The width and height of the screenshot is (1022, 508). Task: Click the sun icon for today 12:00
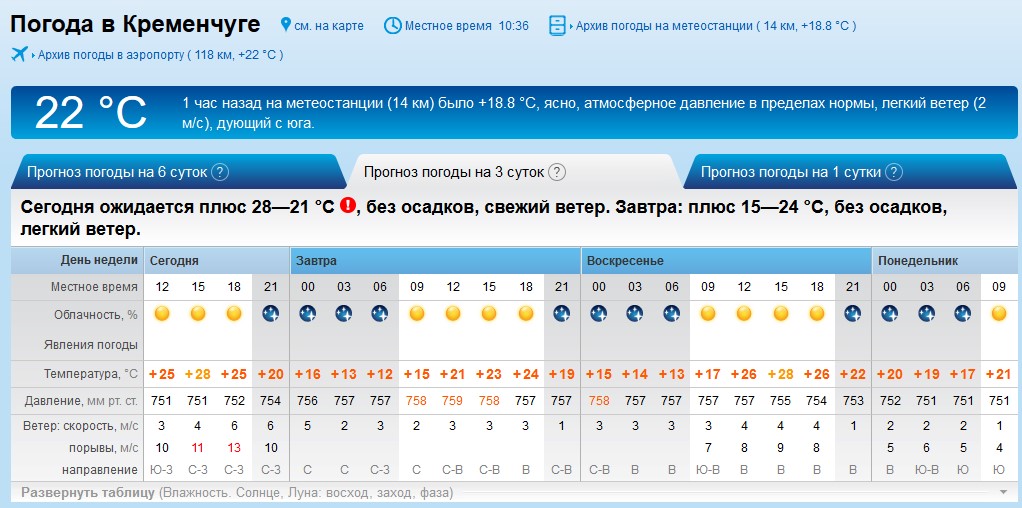[162, 314]
